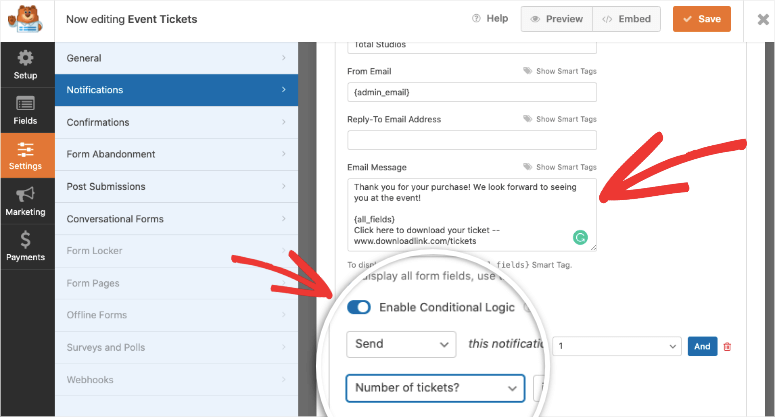Image resolution: width=775 pixels, height=417 pixels.
Task: Open the Fields panel in the sidebar
Action: (25, 111)
